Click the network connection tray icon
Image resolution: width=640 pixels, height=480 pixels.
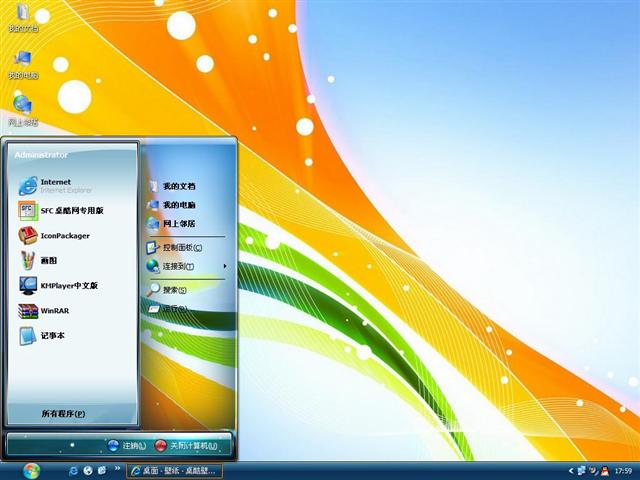(x=581, y=471)
